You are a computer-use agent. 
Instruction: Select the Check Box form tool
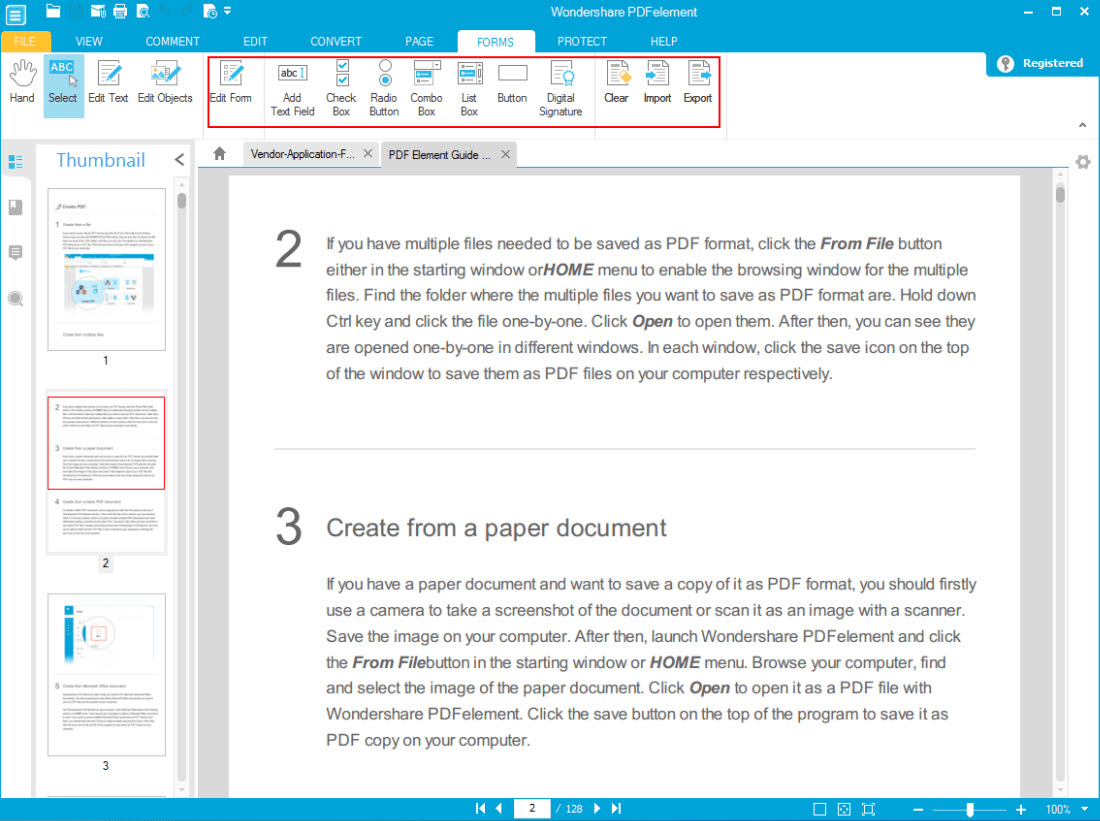(x=341, y=88)
